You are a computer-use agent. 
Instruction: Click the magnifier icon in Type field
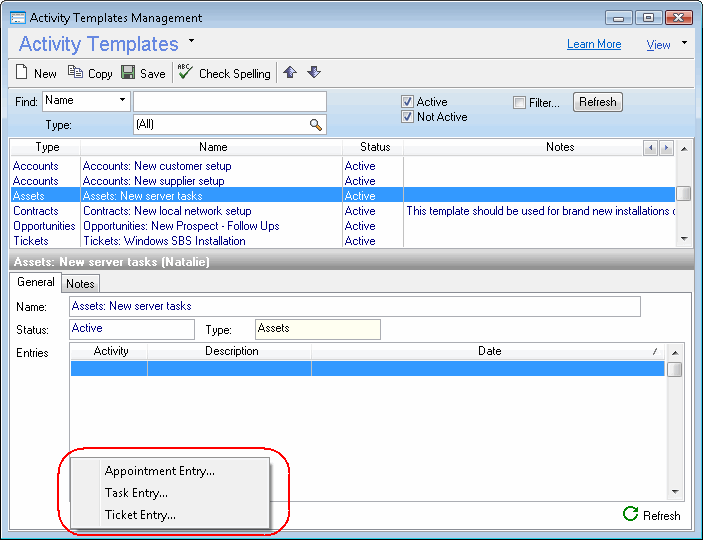[x=316, y=125]
